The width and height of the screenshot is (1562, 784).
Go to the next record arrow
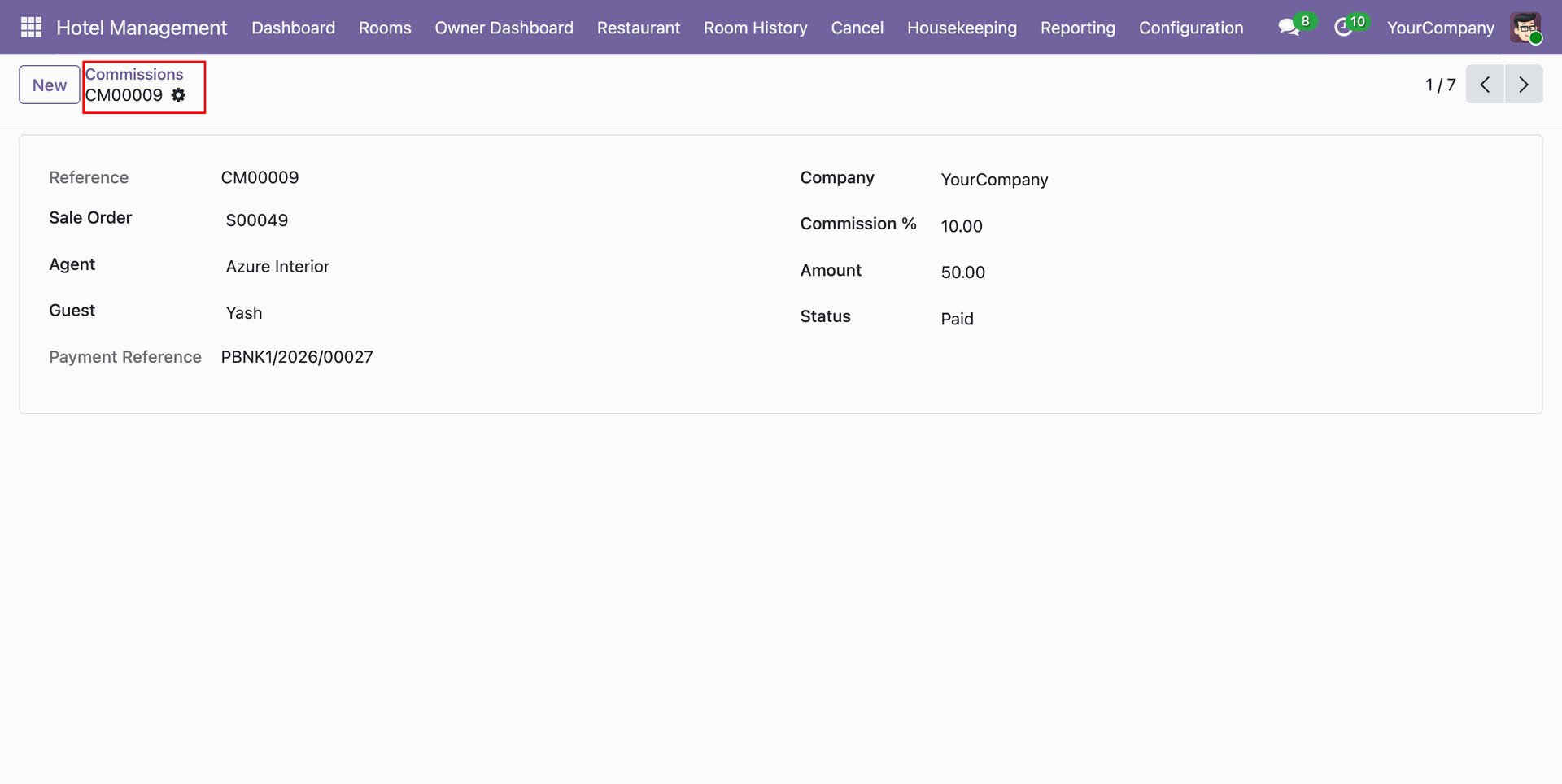click(1524, 85)
